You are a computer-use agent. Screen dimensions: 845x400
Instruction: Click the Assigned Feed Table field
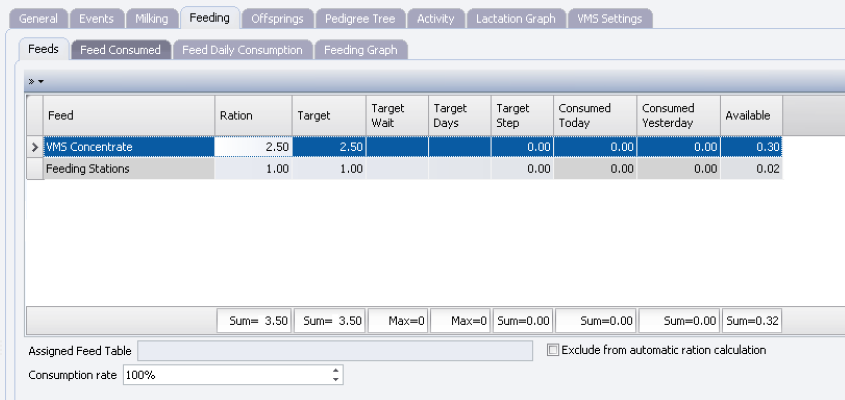(x=334, y=350)
